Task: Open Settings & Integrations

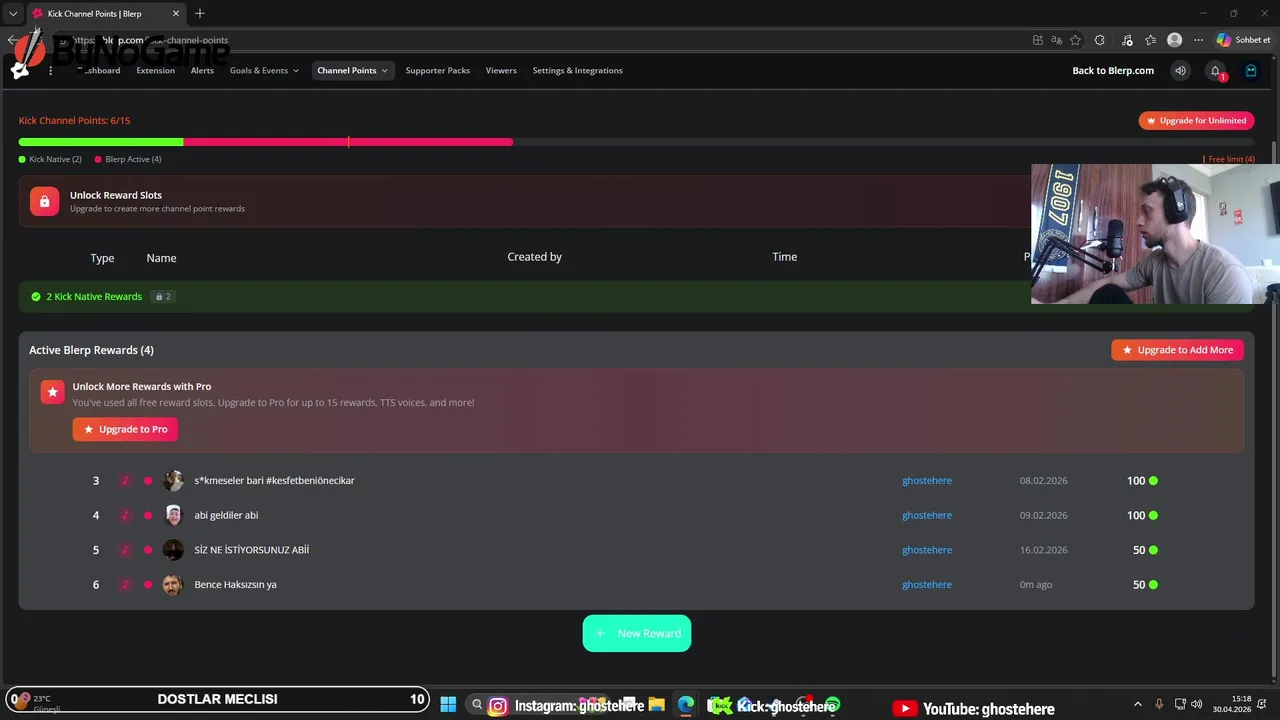Action: (577, 71)
